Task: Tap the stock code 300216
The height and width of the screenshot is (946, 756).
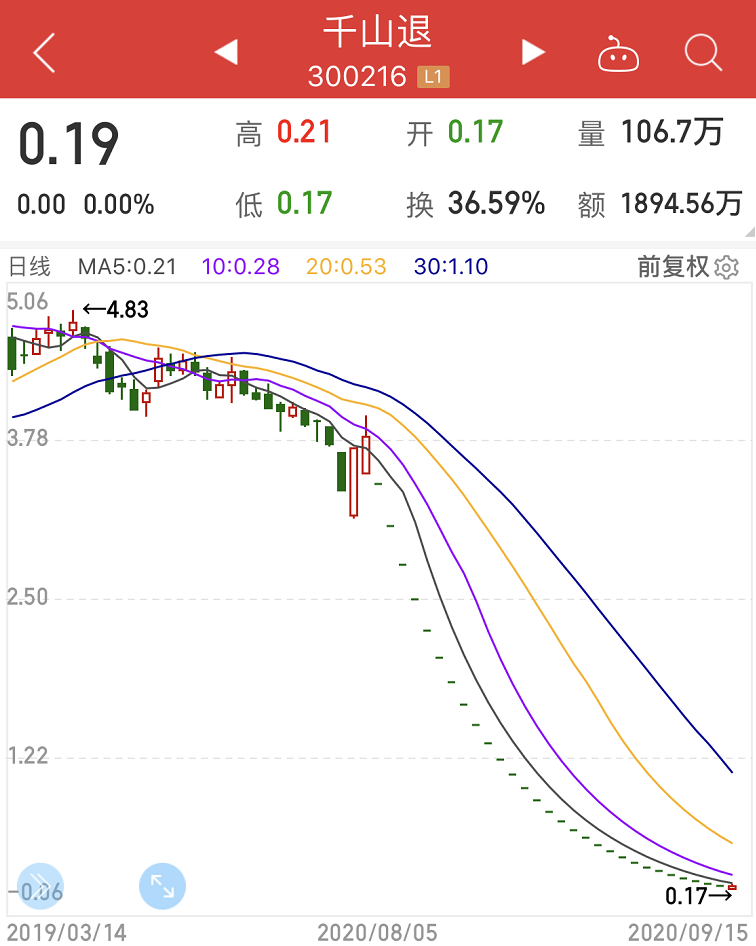Action: click(357, 77)
